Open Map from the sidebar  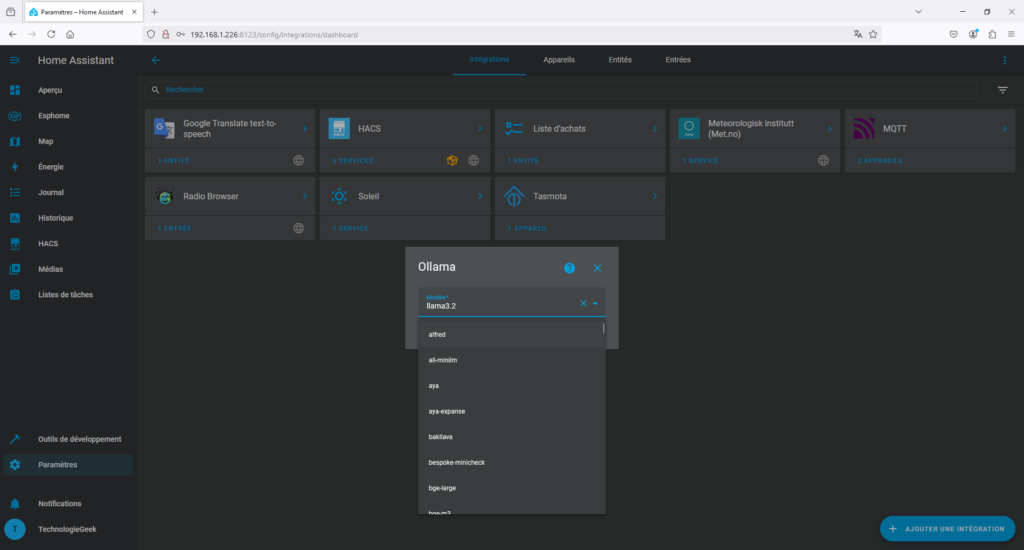coord(68,141)
